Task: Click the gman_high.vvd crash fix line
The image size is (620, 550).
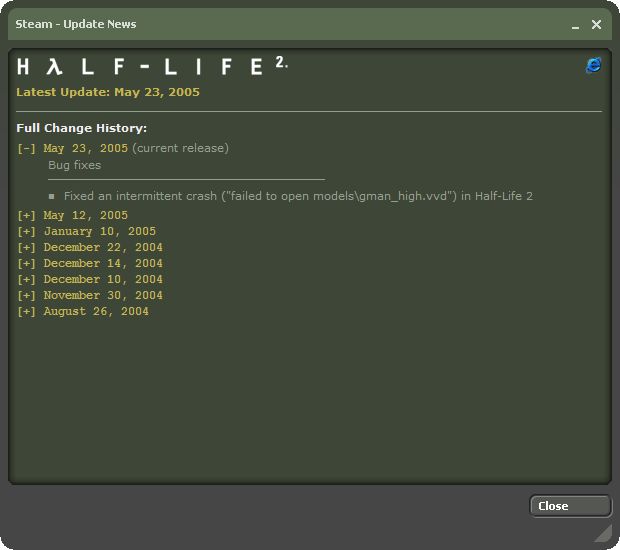Action: [298, 196]
